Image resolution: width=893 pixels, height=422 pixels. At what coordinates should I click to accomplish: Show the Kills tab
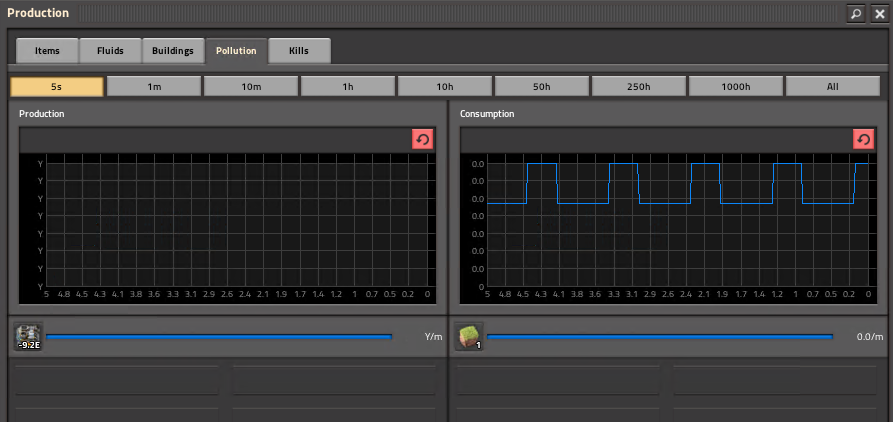[x=299, y=50]
